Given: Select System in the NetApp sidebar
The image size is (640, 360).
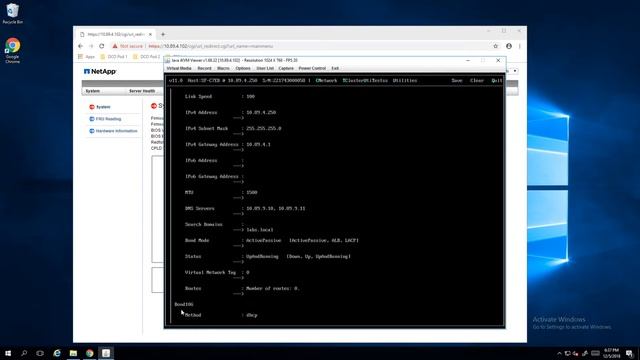Looking at the screenshot, I should click(x=103, y=107).
